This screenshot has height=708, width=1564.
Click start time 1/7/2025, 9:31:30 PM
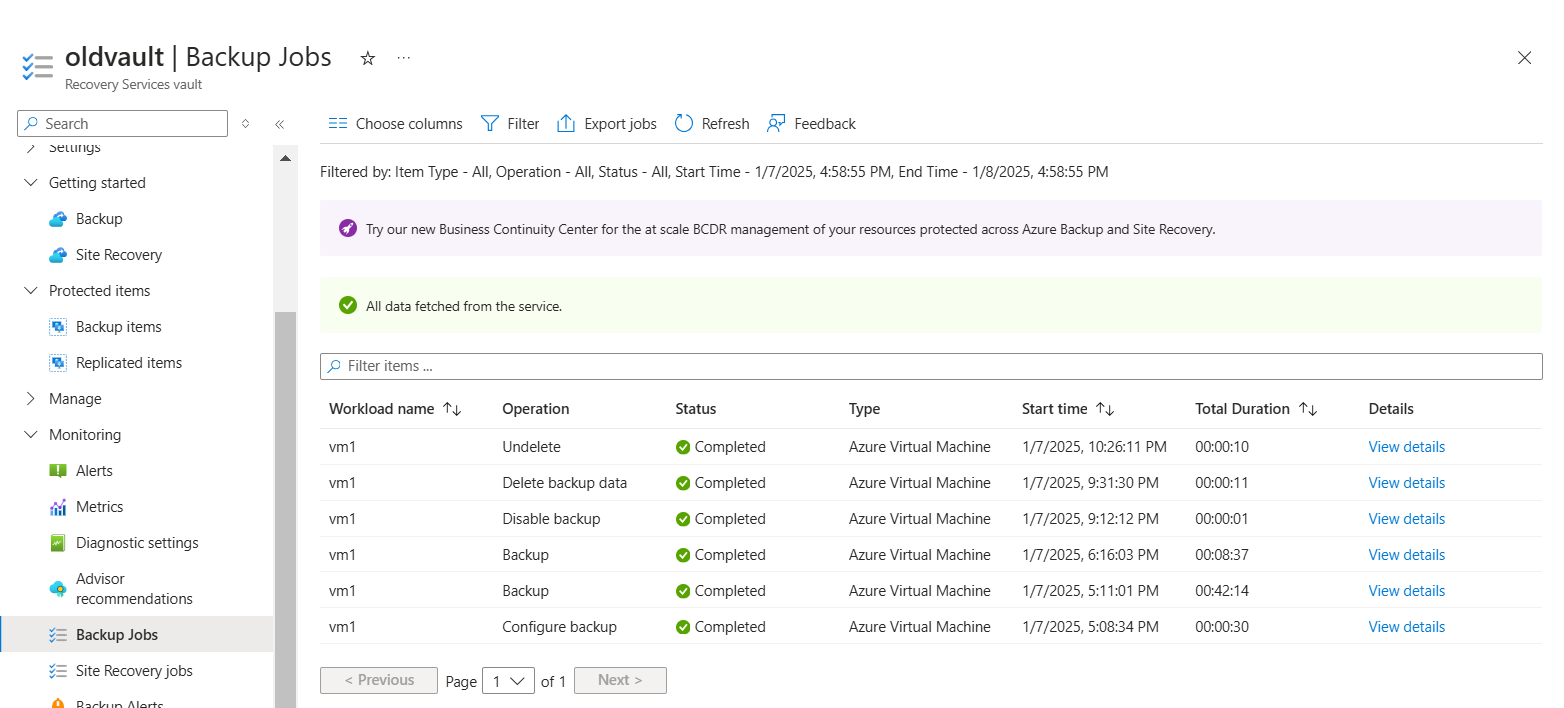tap(1090, 483)
